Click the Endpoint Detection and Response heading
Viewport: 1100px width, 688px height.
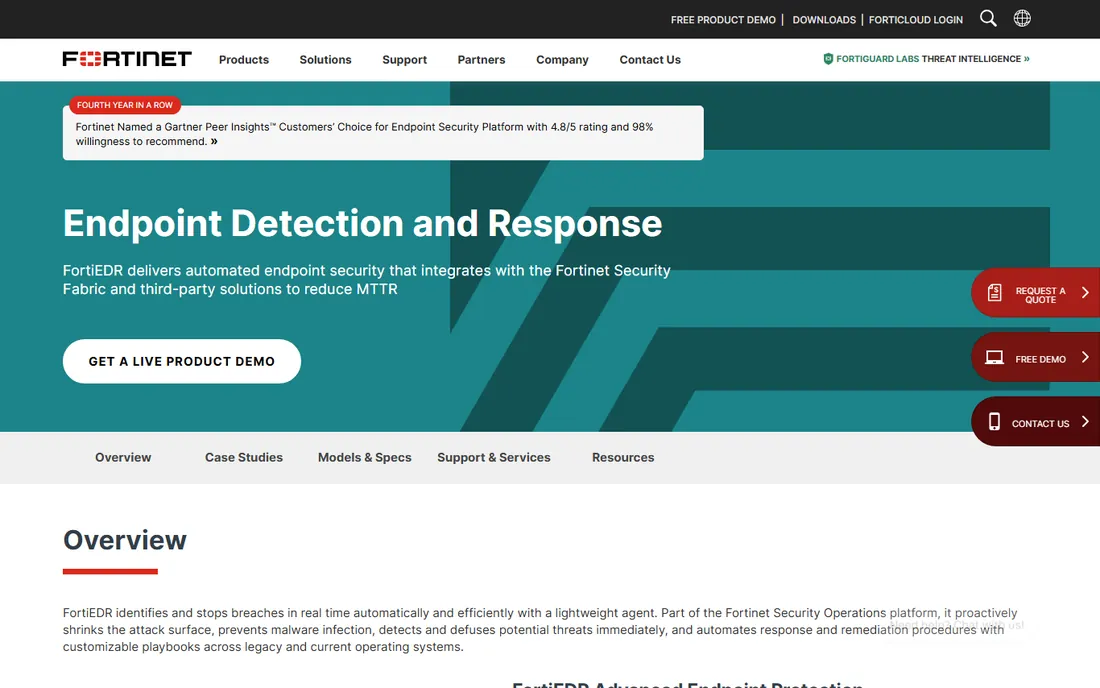coord(362,224)
